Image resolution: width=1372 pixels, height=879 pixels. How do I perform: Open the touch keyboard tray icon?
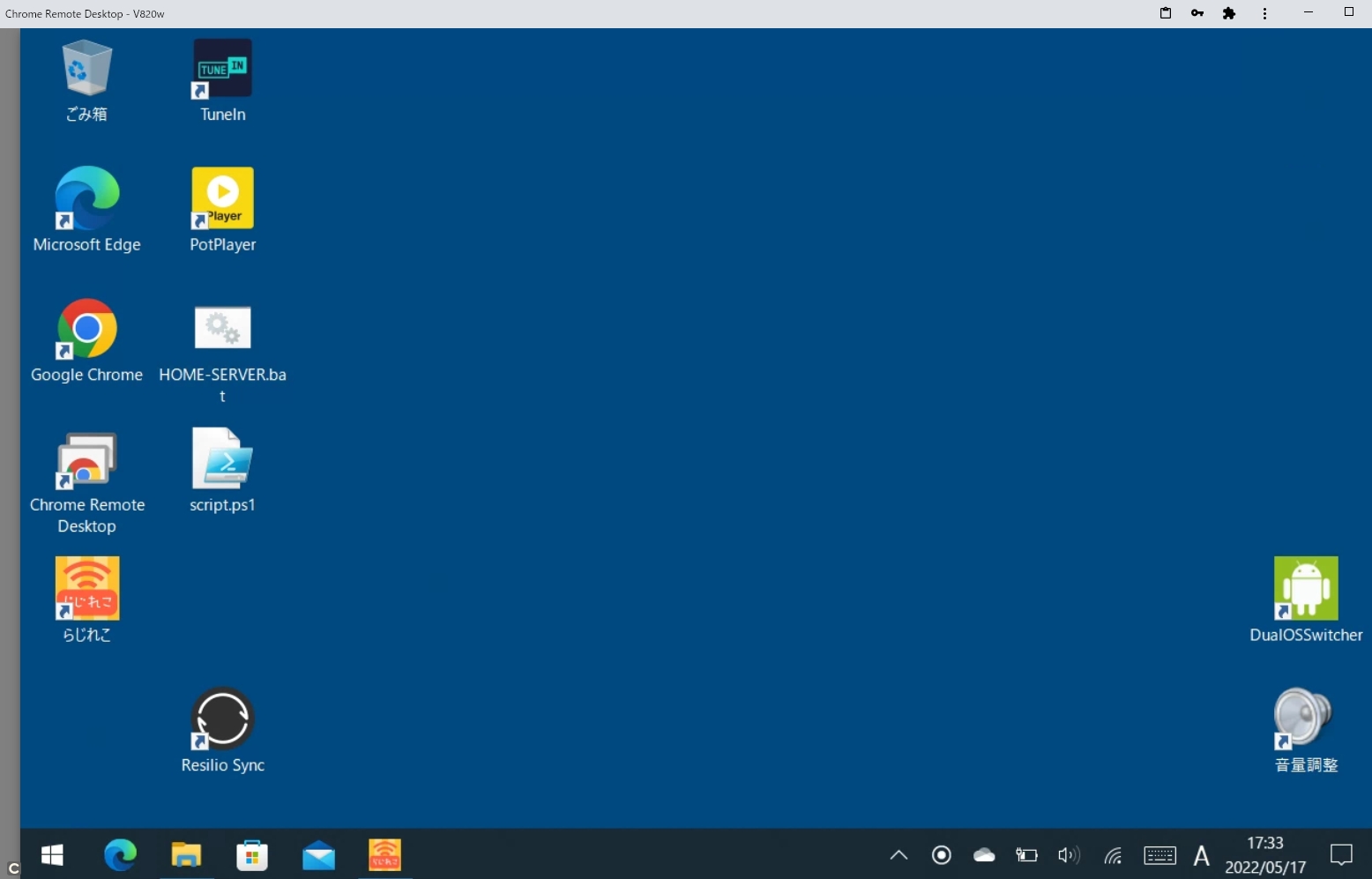[1159, 854]
